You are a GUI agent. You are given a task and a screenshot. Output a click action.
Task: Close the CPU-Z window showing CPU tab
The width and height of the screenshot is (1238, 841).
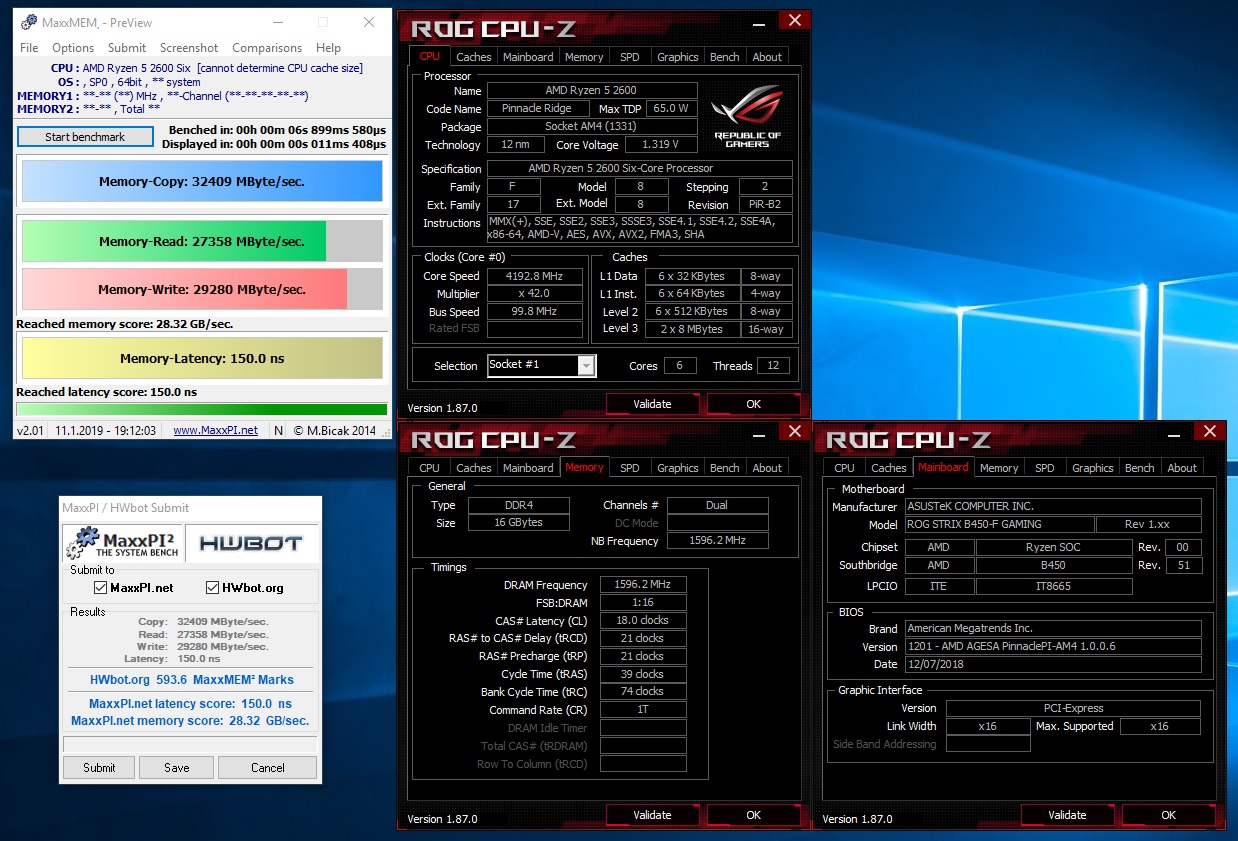(795, 20)
